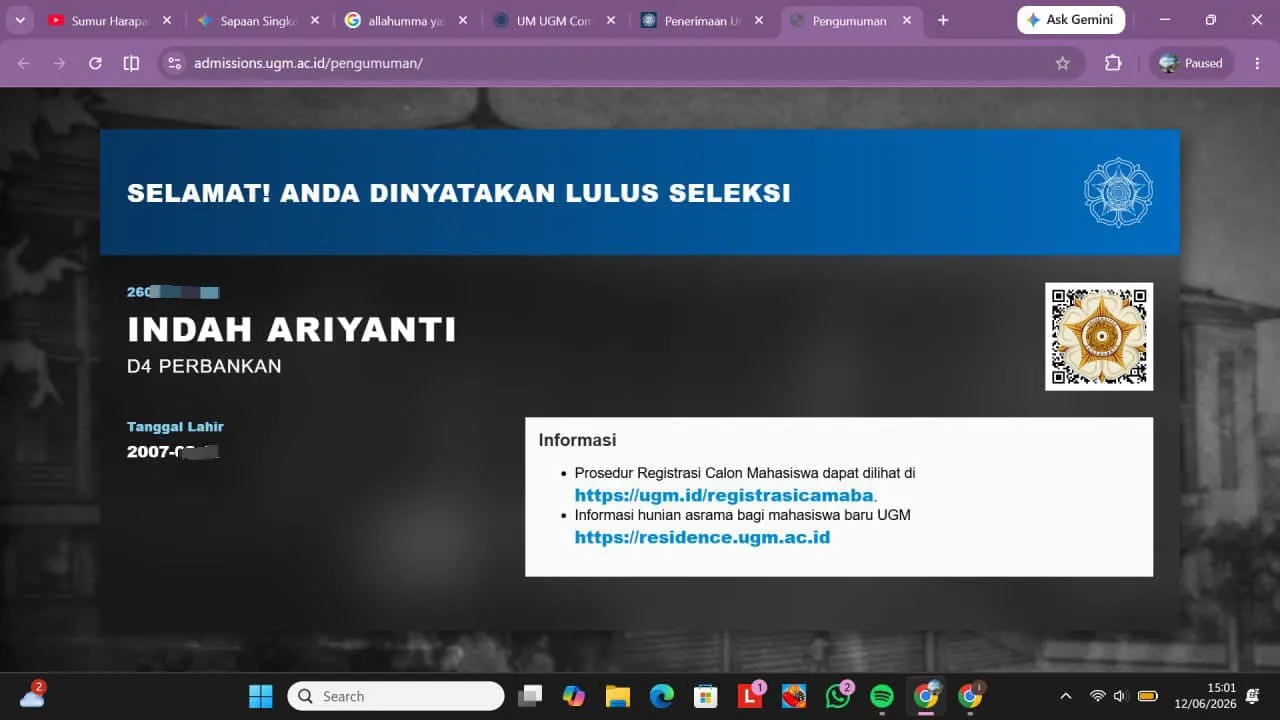Open the residence.ugm.ac.id link
Screen dimensions: 1280x720
click(702, 537)
